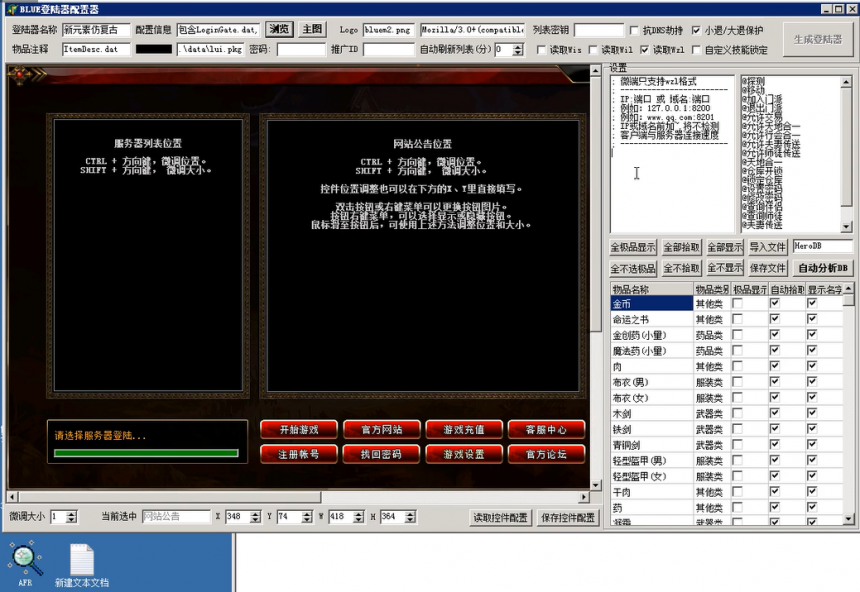Select the 金币 row in item list
860x592 pixels.
[650, 303]
